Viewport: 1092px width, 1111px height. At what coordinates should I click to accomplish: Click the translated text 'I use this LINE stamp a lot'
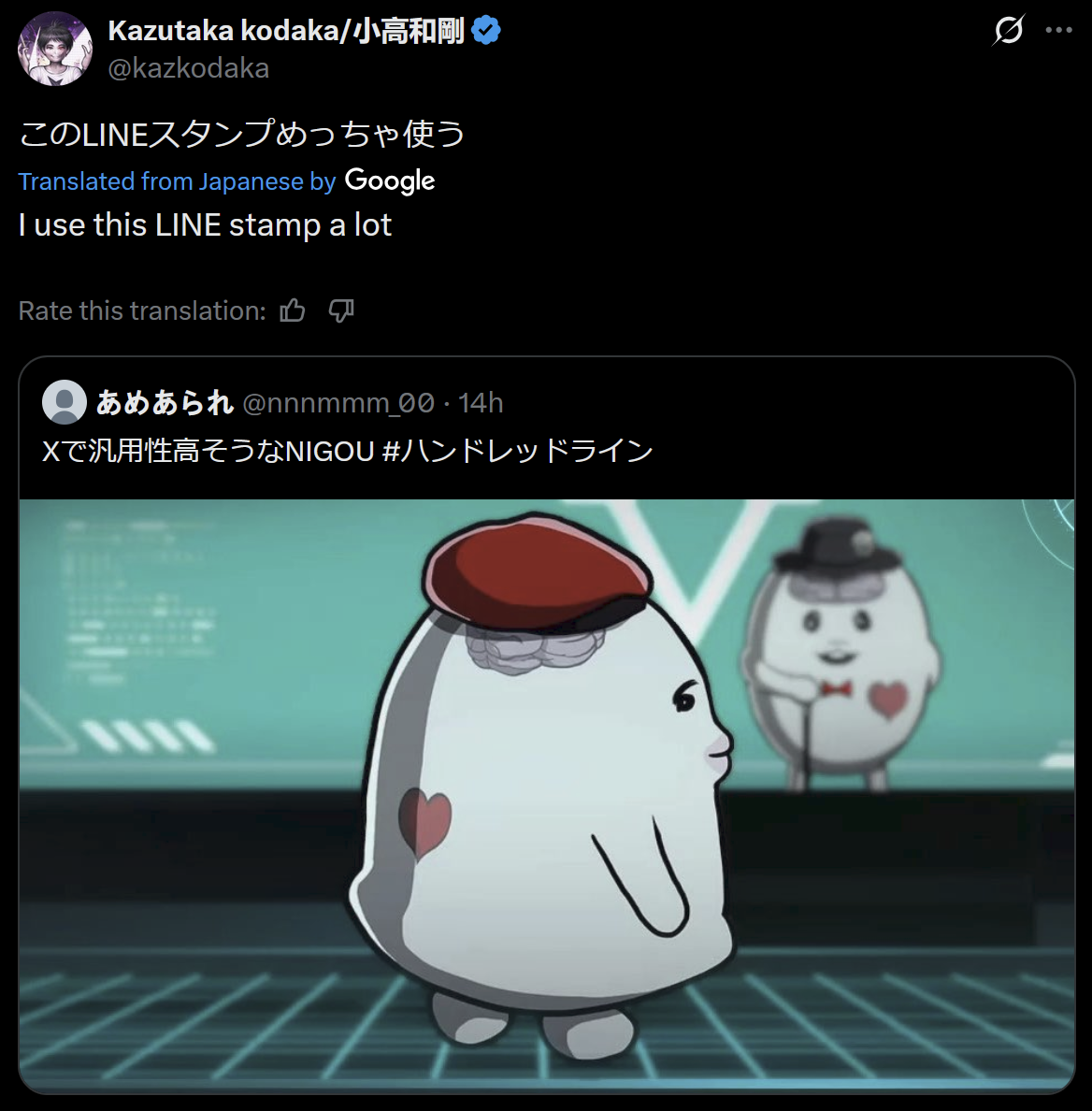pos(205,225)
